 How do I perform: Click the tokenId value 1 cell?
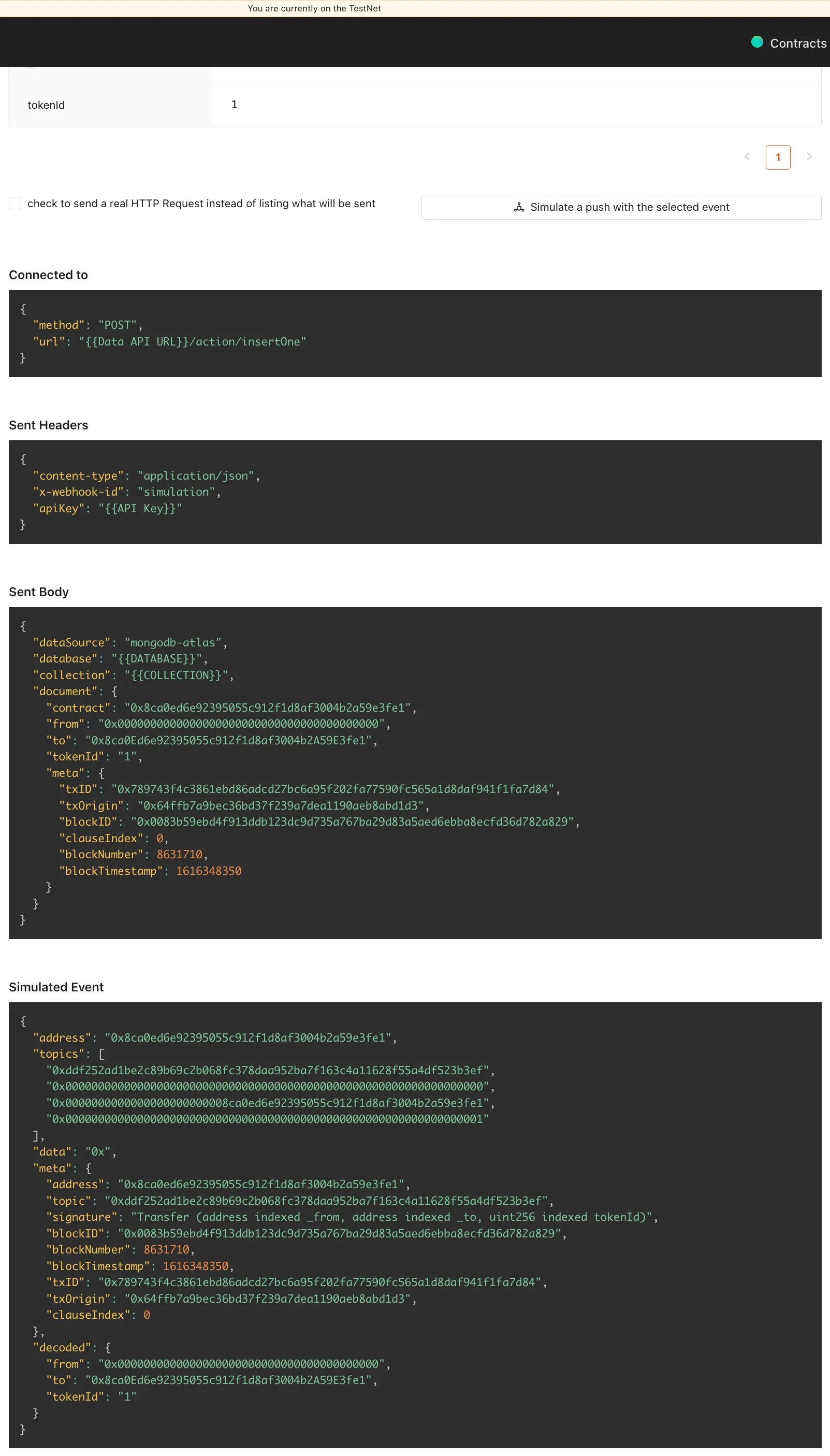[x=234, y=104]
